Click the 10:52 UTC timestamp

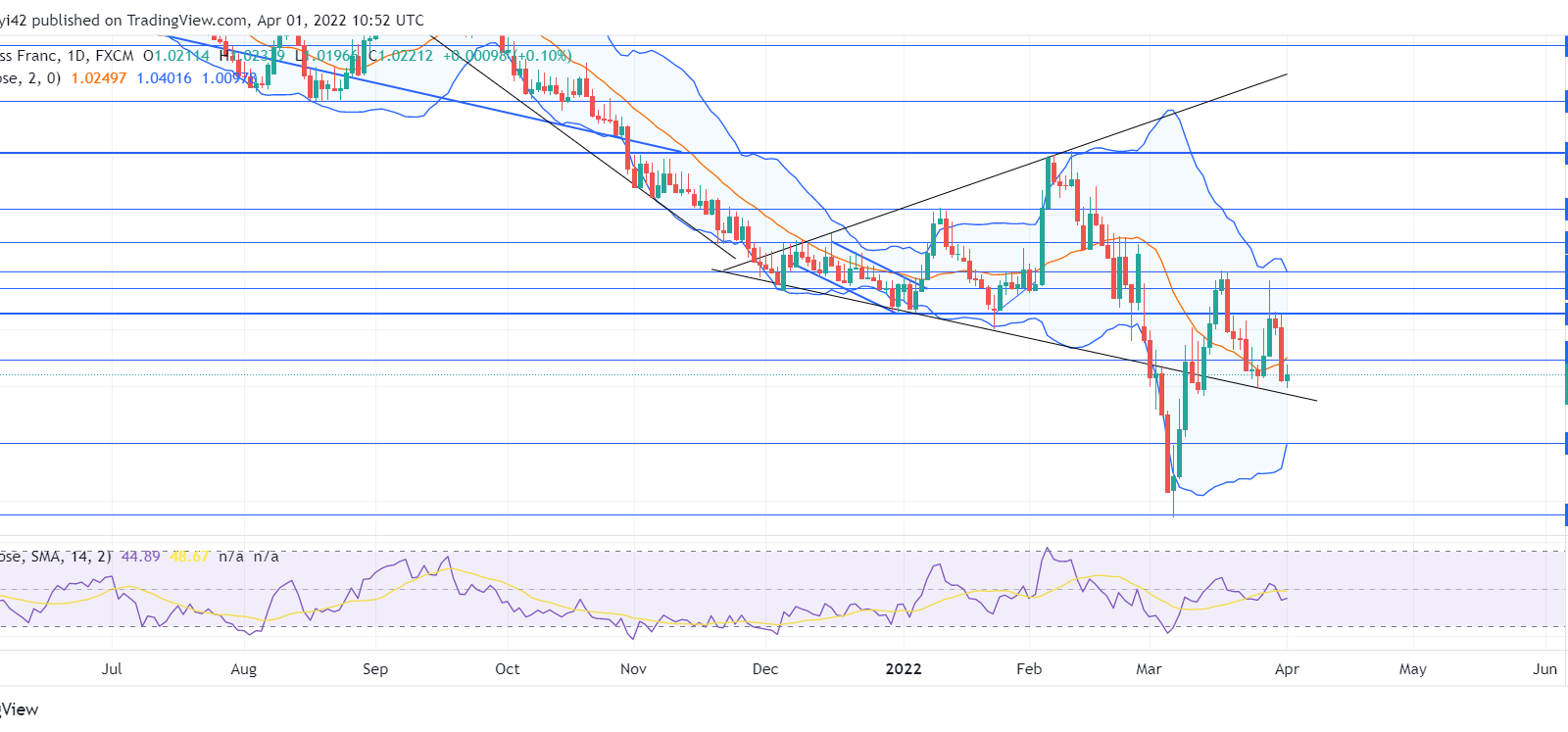coord(389,21)
